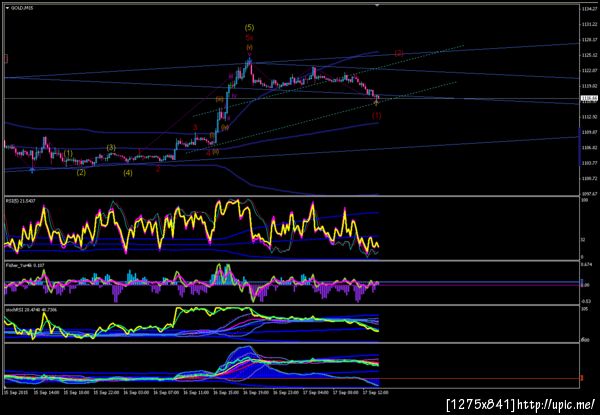
Task: Click the stochRSI indicator label
Action: point(31,309)
